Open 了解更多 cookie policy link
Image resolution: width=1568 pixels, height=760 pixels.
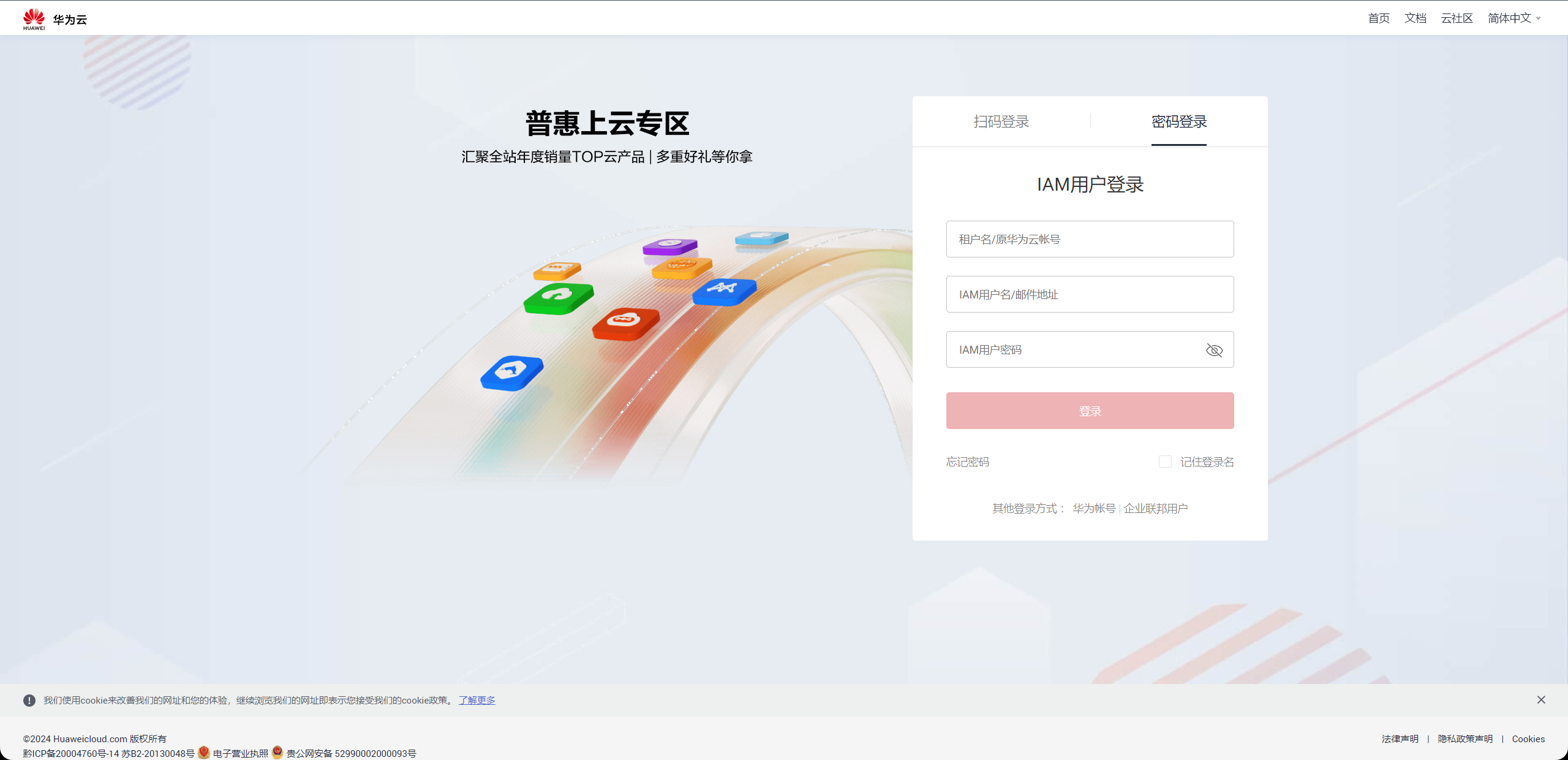pyautogui.click(x=477, y=700)
